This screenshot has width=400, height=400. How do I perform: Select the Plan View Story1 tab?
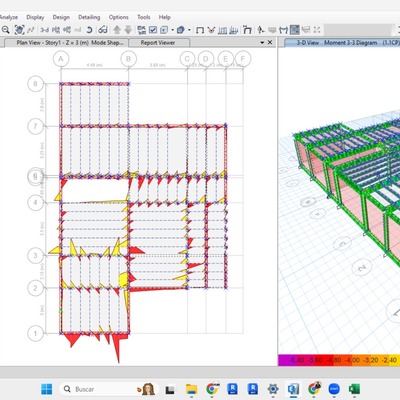tap(66, 43)
